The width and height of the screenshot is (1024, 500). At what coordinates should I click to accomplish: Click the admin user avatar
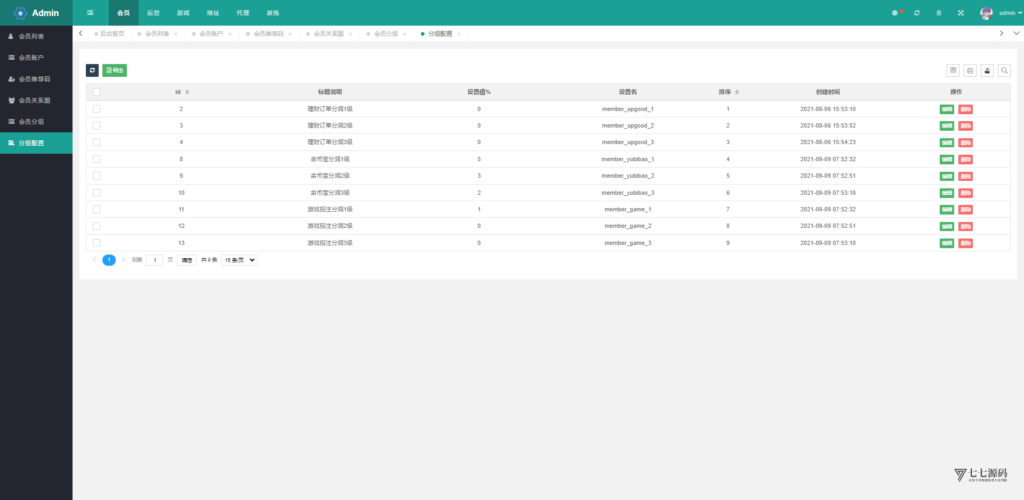pyautogui.click(x=986, y=13)
